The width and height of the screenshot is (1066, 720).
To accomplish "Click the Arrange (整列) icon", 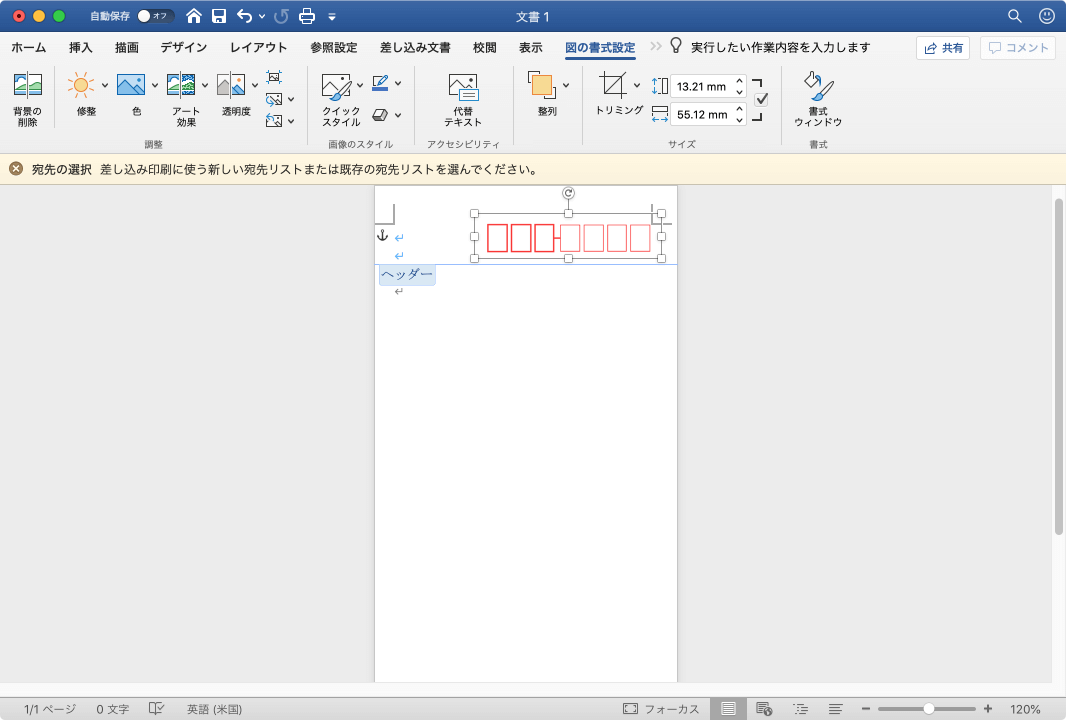I will pos(542,85).
